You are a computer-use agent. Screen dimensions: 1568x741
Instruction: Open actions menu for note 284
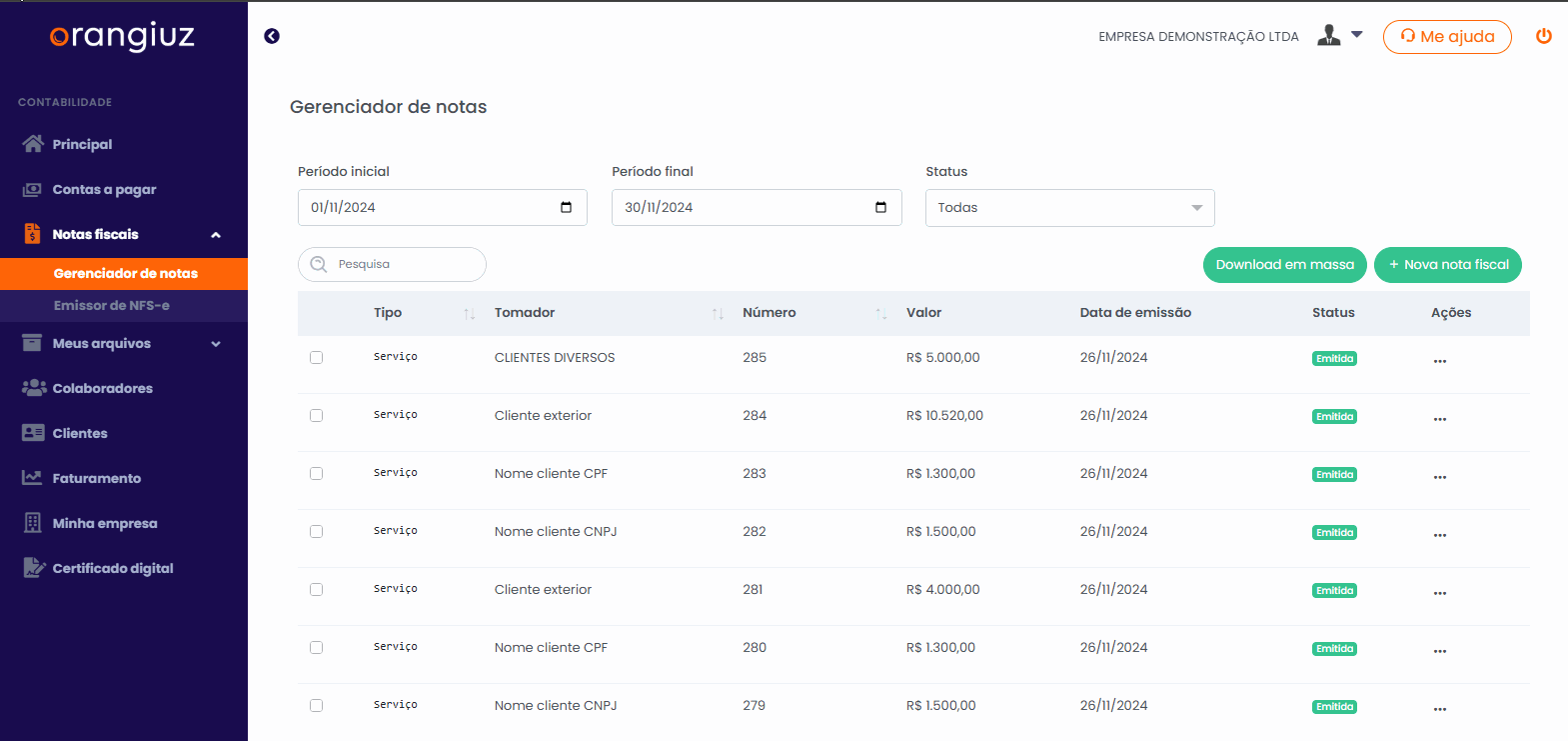[1440, 419]
